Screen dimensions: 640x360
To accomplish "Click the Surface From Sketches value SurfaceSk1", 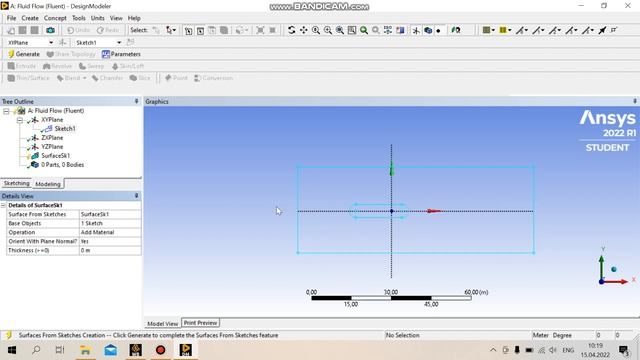I will pyautogui.click(x=110, y=214).
